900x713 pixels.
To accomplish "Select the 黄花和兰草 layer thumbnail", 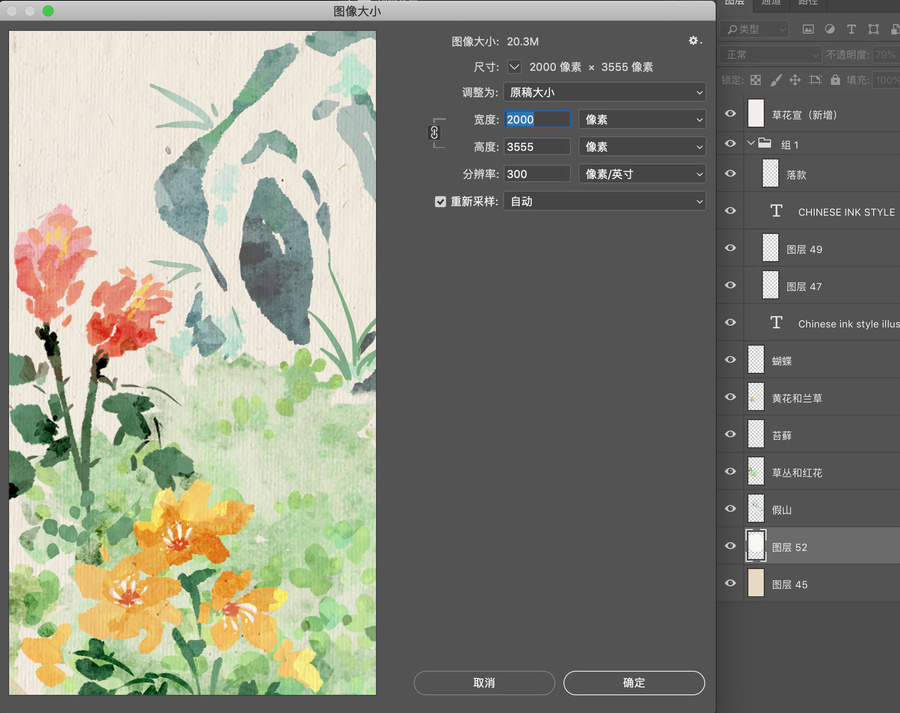I will [756, 397].
